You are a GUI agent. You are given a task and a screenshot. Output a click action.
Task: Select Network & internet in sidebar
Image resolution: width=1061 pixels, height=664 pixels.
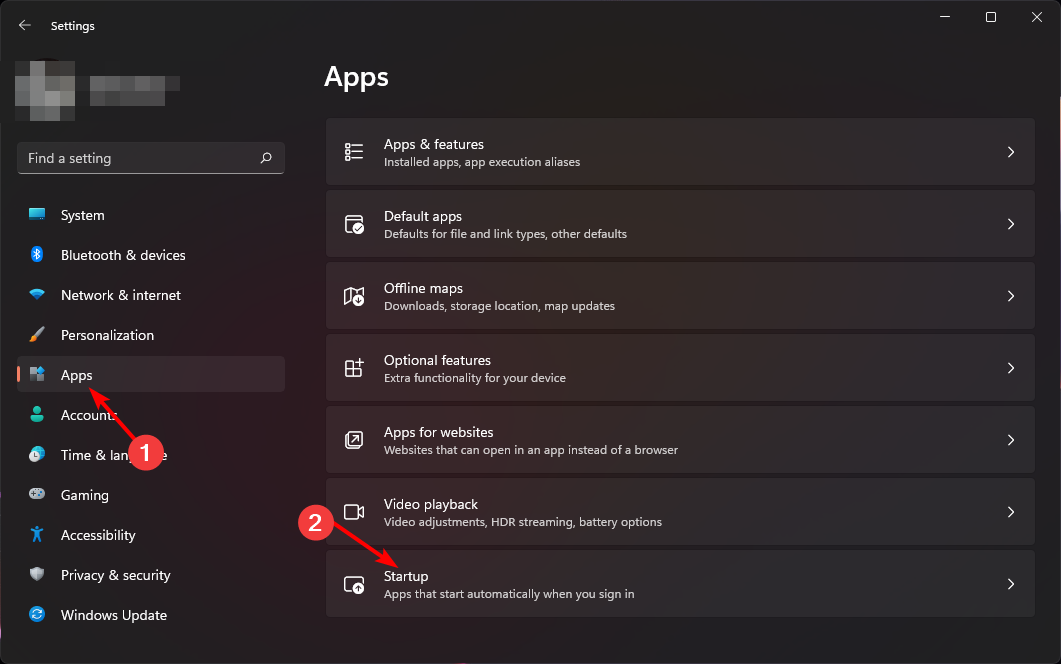(120, 295)
